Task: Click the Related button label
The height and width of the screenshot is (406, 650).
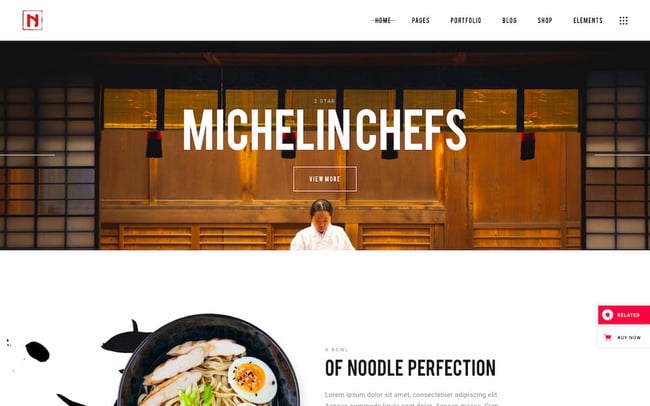Action: [628, 315]
